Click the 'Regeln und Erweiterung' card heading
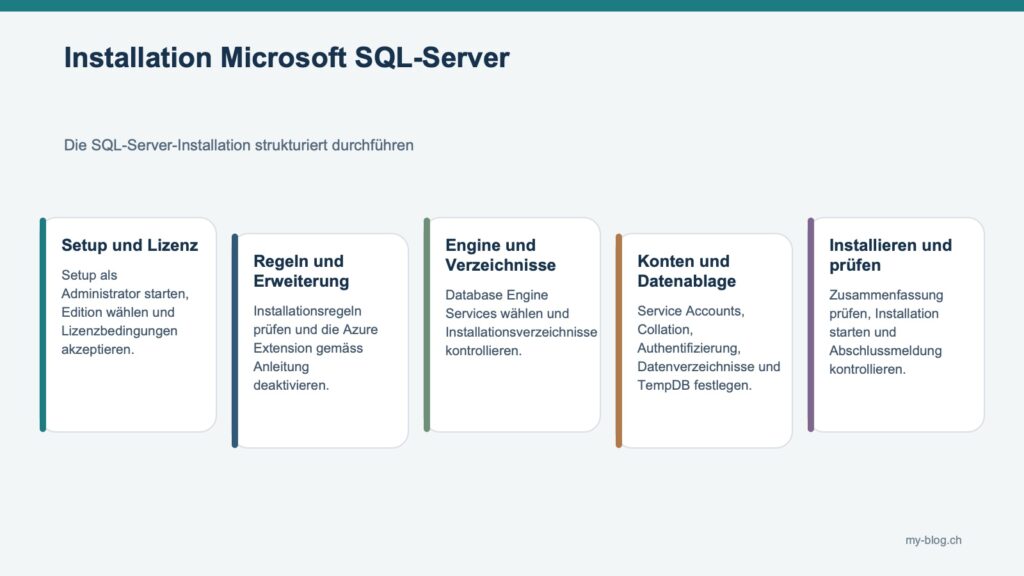The width and height of the screenshot is (1024, 576). pyautogui.click(x=301, y=271)
